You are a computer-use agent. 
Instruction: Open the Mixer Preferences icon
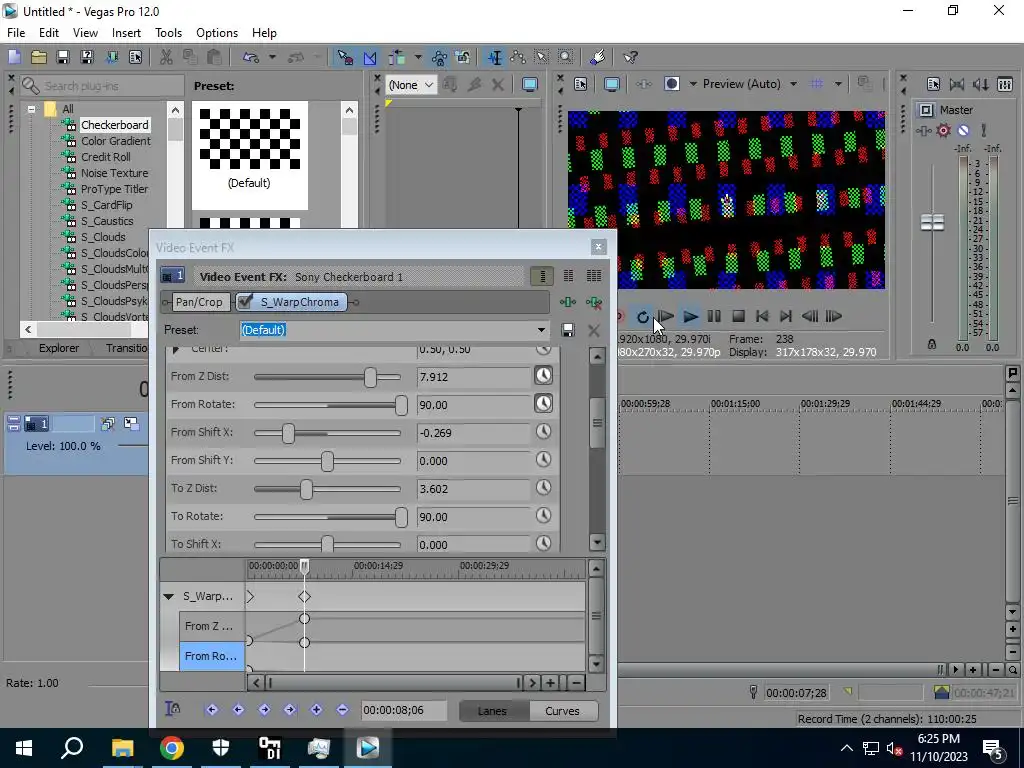pyautogui.click(x=933, y=85)
